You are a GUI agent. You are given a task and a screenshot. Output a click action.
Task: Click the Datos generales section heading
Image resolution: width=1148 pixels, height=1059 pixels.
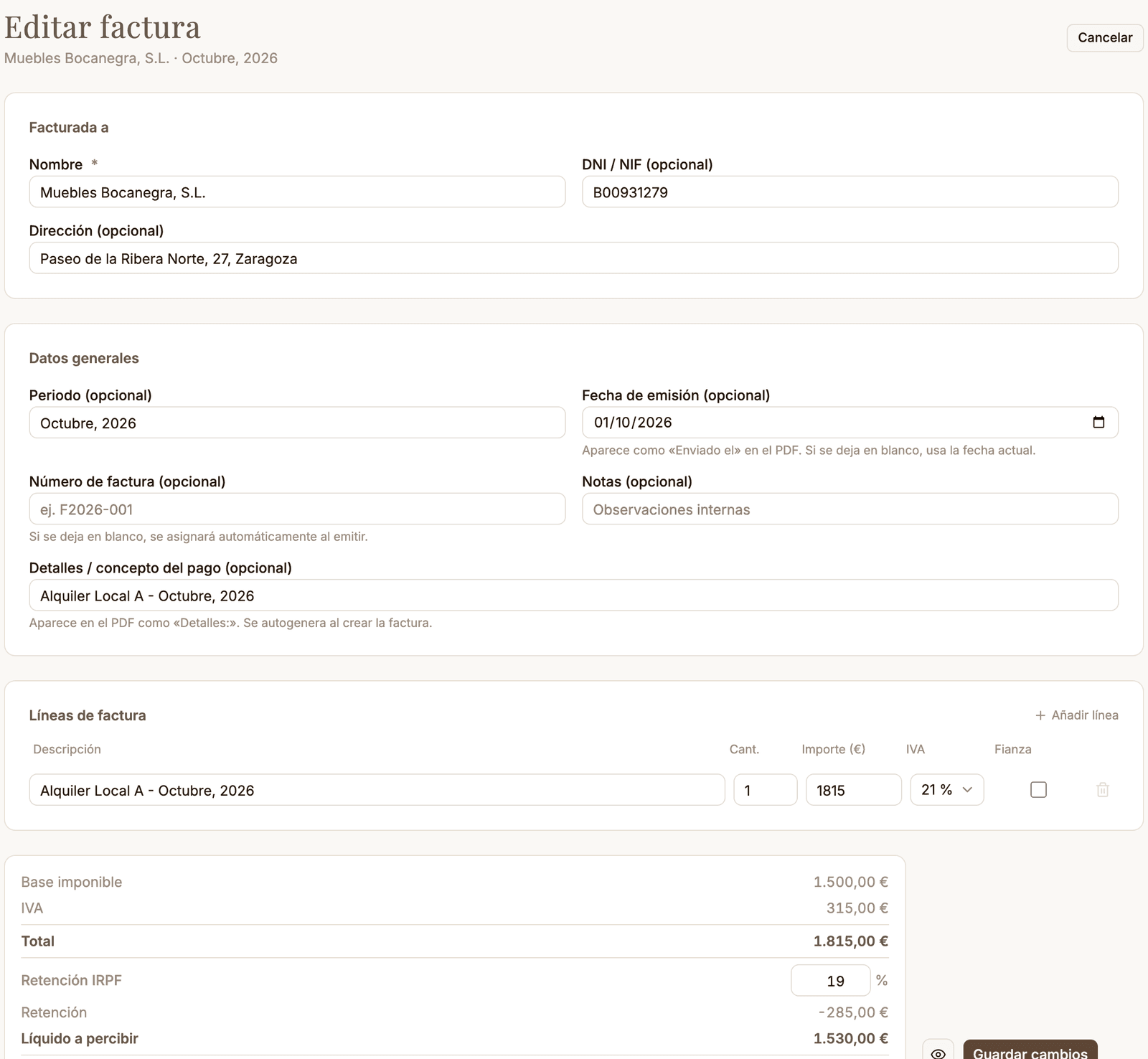coord(84,358)
